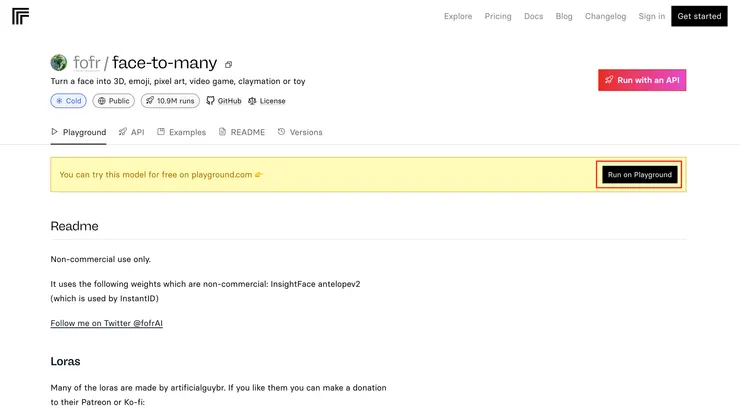Screen dimensions: 740x409
Task: Open the API tab
Action: pos(131,132)
